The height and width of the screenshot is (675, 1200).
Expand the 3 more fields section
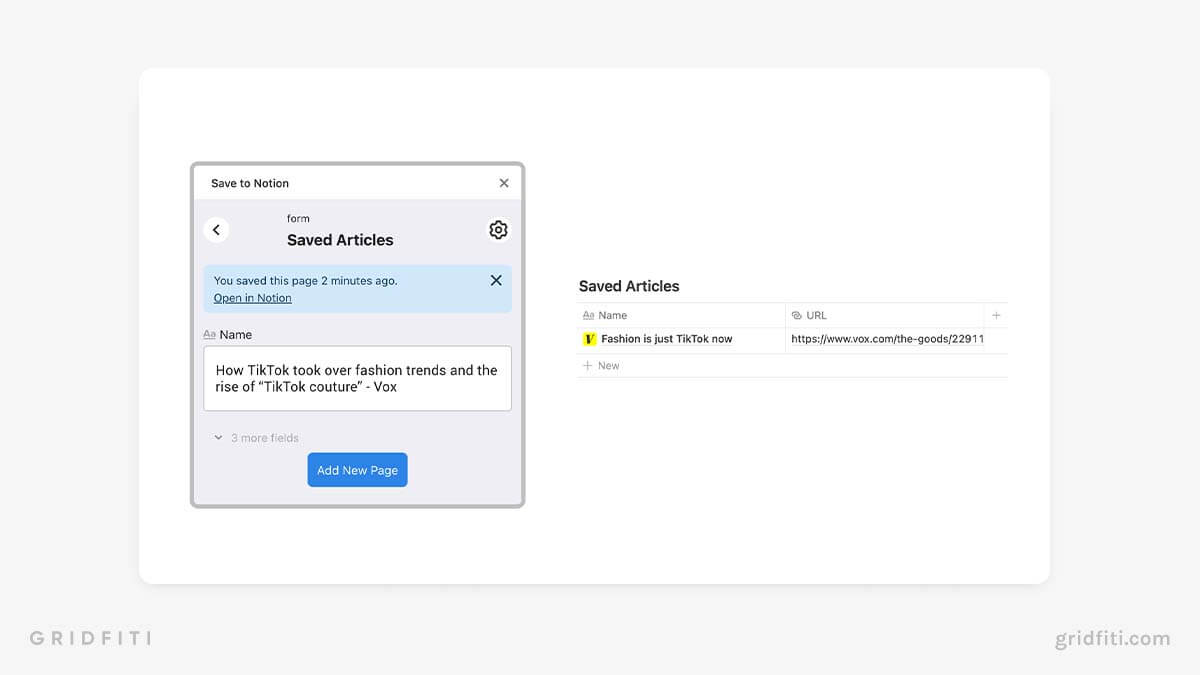pyautogui.click(x=257, y=438)
